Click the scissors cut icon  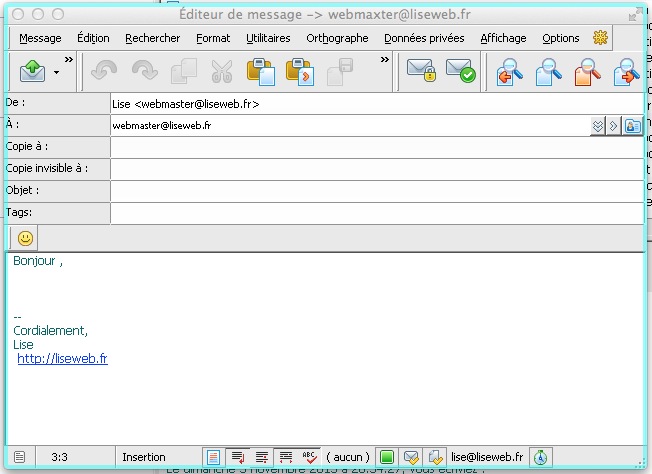(x=222, y=72)
